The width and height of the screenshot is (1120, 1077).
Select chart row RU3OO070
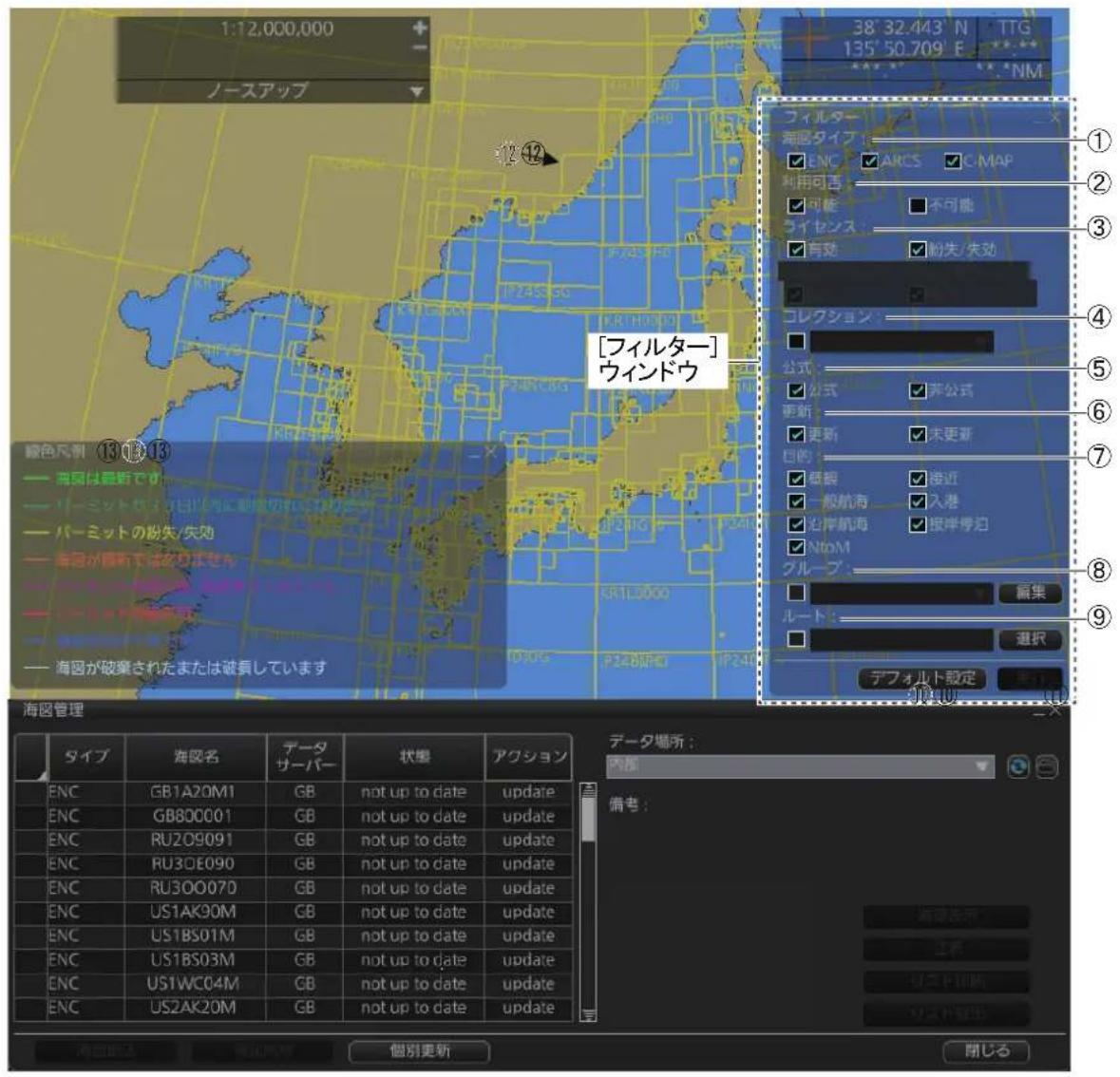pyautogui.click(x=293, y=888)
